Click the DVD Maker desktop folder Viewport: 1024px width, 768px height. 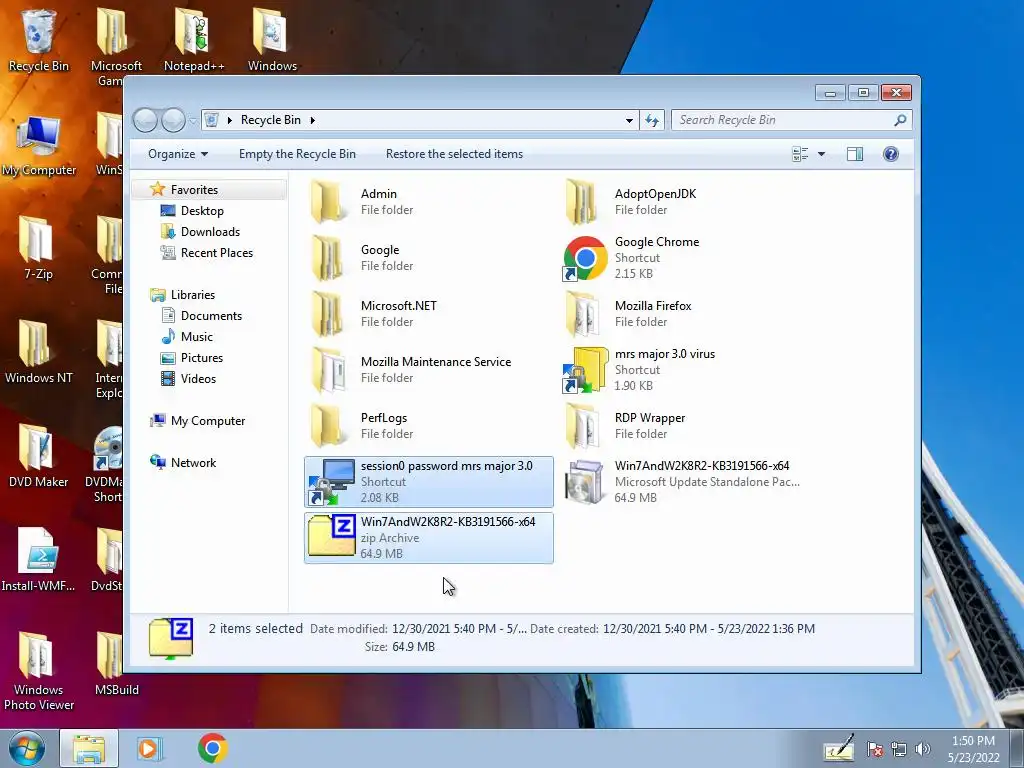pyautogui.click(x=39, y=456)
